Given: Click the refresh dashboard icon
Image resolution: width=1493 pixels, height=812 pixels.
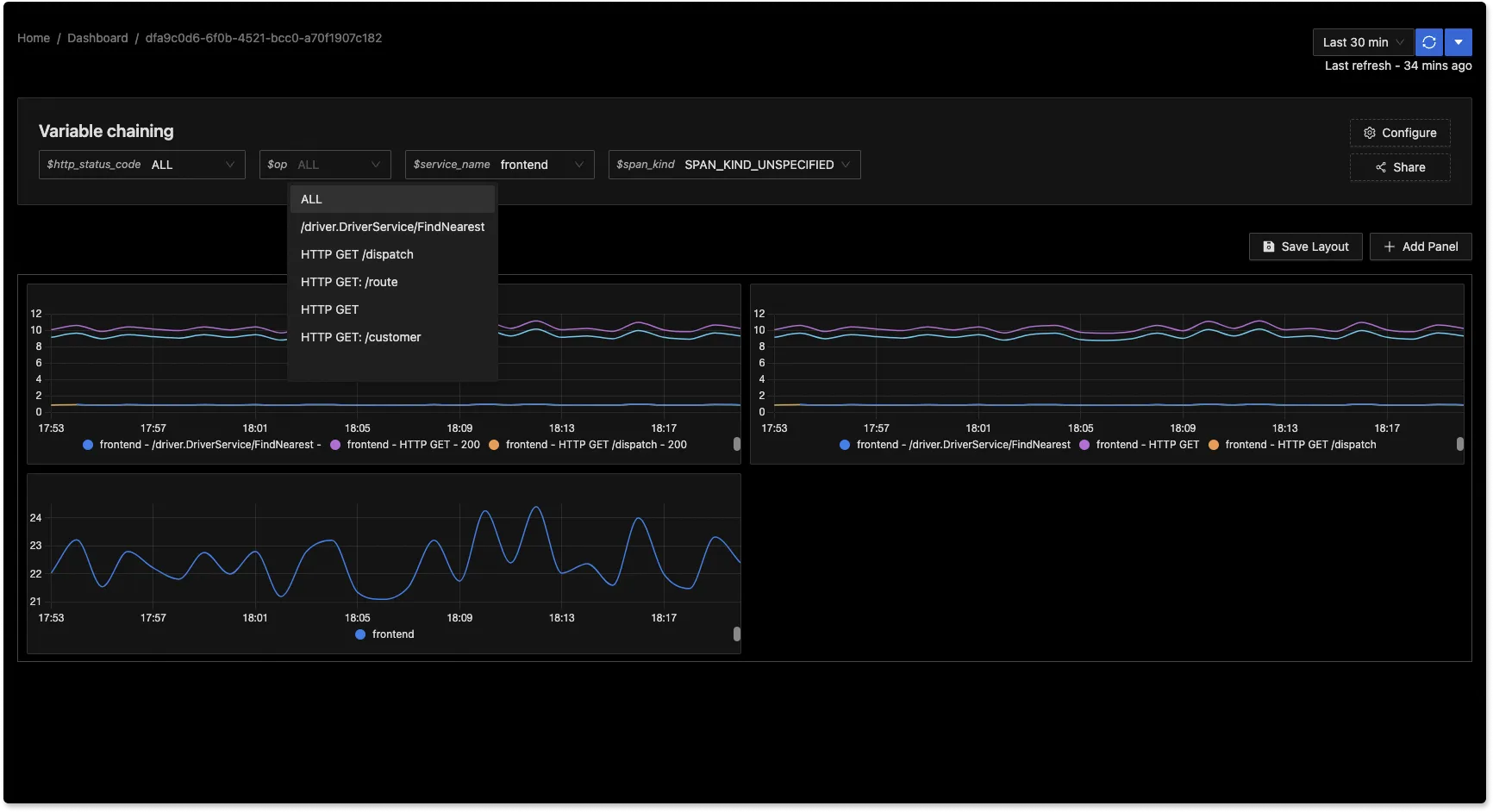Looking at the screenshot, I should 1428,42.
